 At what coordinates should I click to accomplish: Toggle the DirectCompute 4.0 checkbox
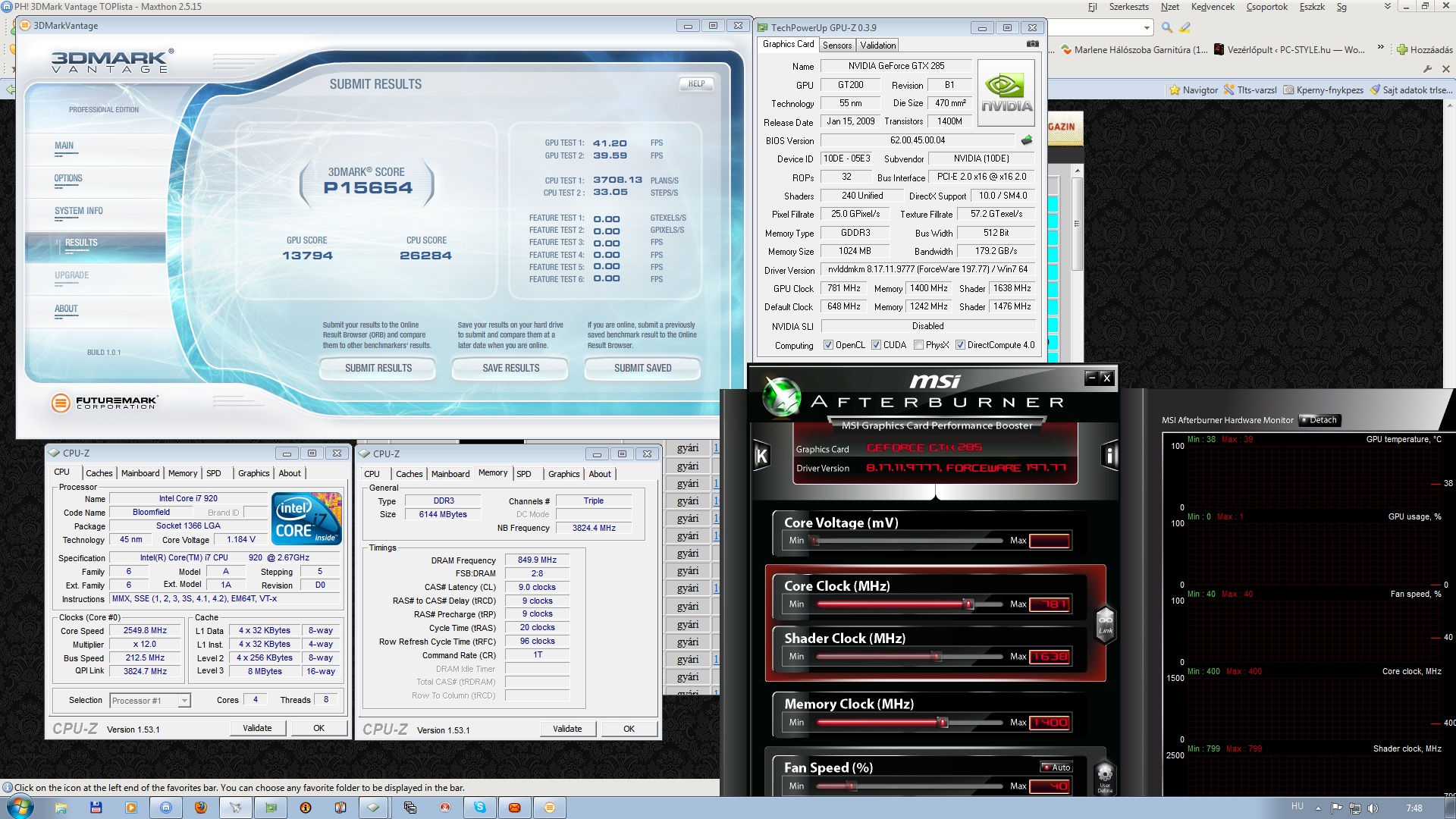coord(960,345)
